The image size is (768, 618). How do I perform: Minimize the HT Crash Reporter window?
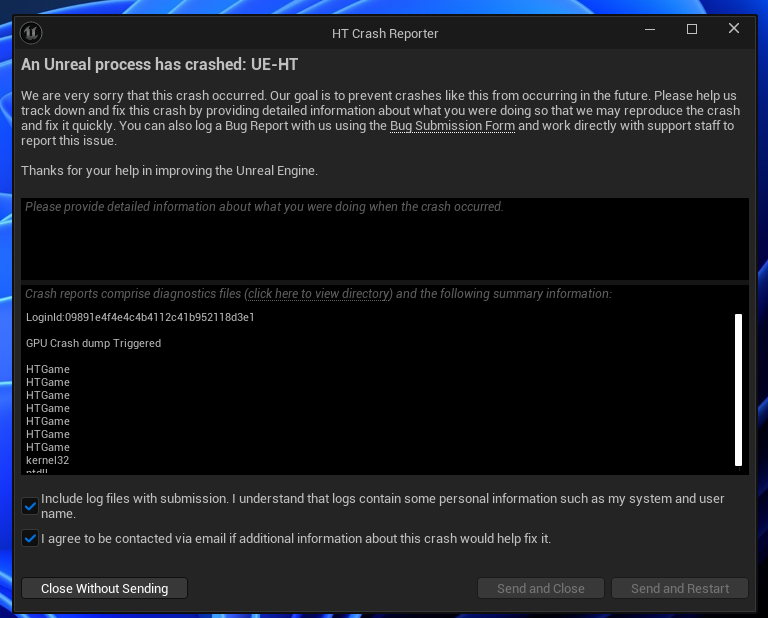(650, 29)
